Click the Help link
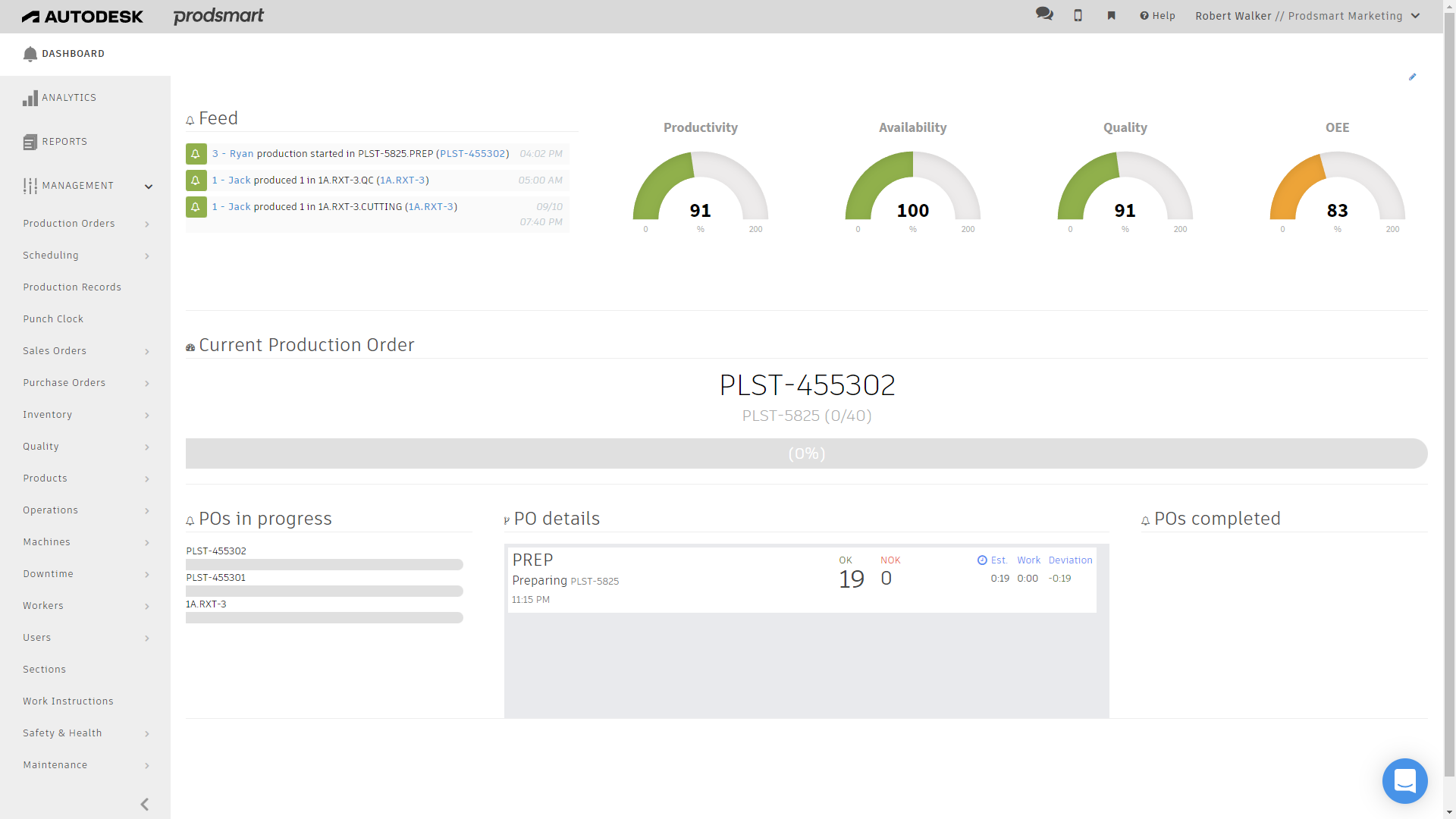The width and height of the screenshot is (1456, 819). (1156, 16)
